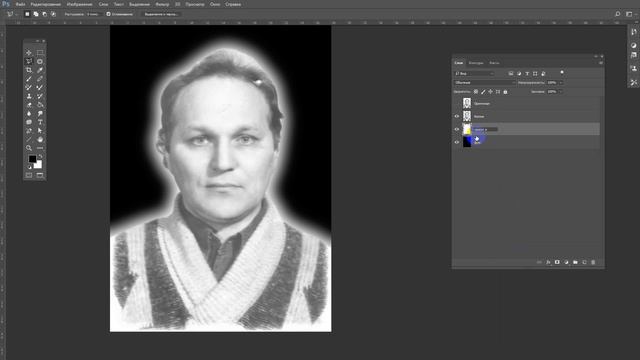The image size is (640, 360).
Task: Select the Path Selection arrow tool
Action: [x=40, y=131]
